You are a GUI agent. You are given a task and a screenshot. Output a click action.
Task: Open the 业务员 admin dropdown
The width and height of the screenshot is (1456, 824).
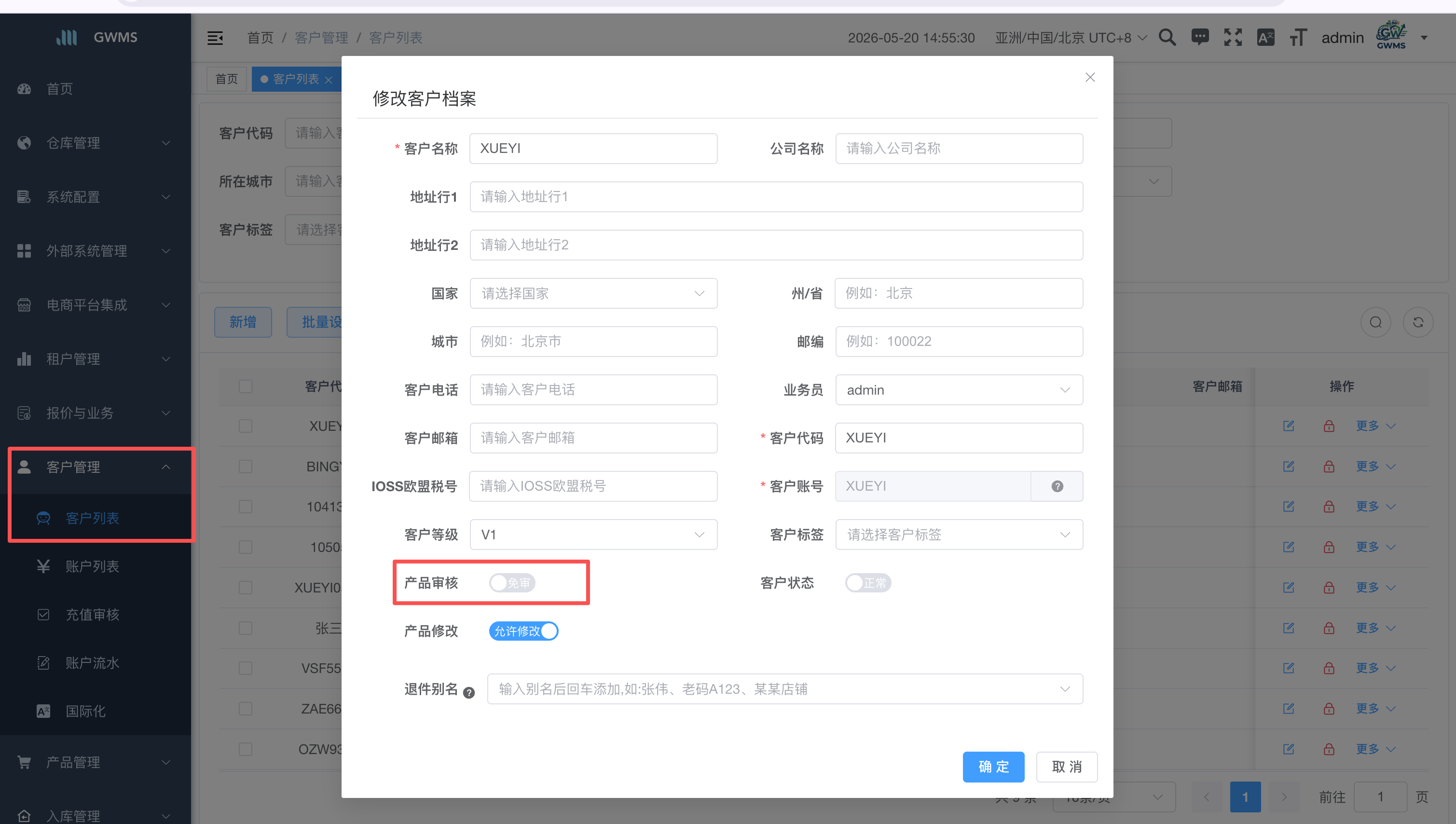pos(959,390)
